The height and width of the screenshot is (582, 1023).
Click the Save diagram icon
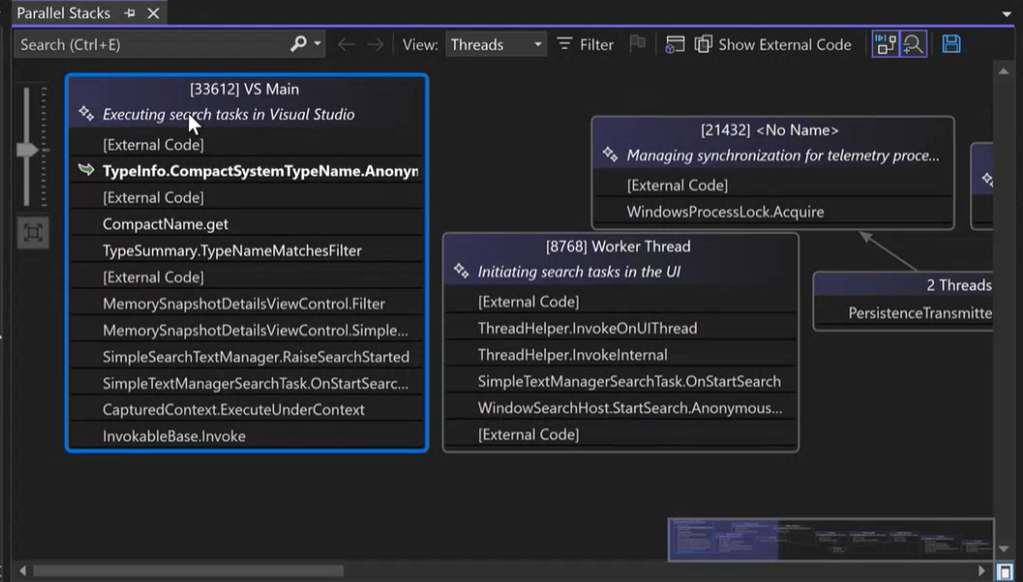point(951,44)
